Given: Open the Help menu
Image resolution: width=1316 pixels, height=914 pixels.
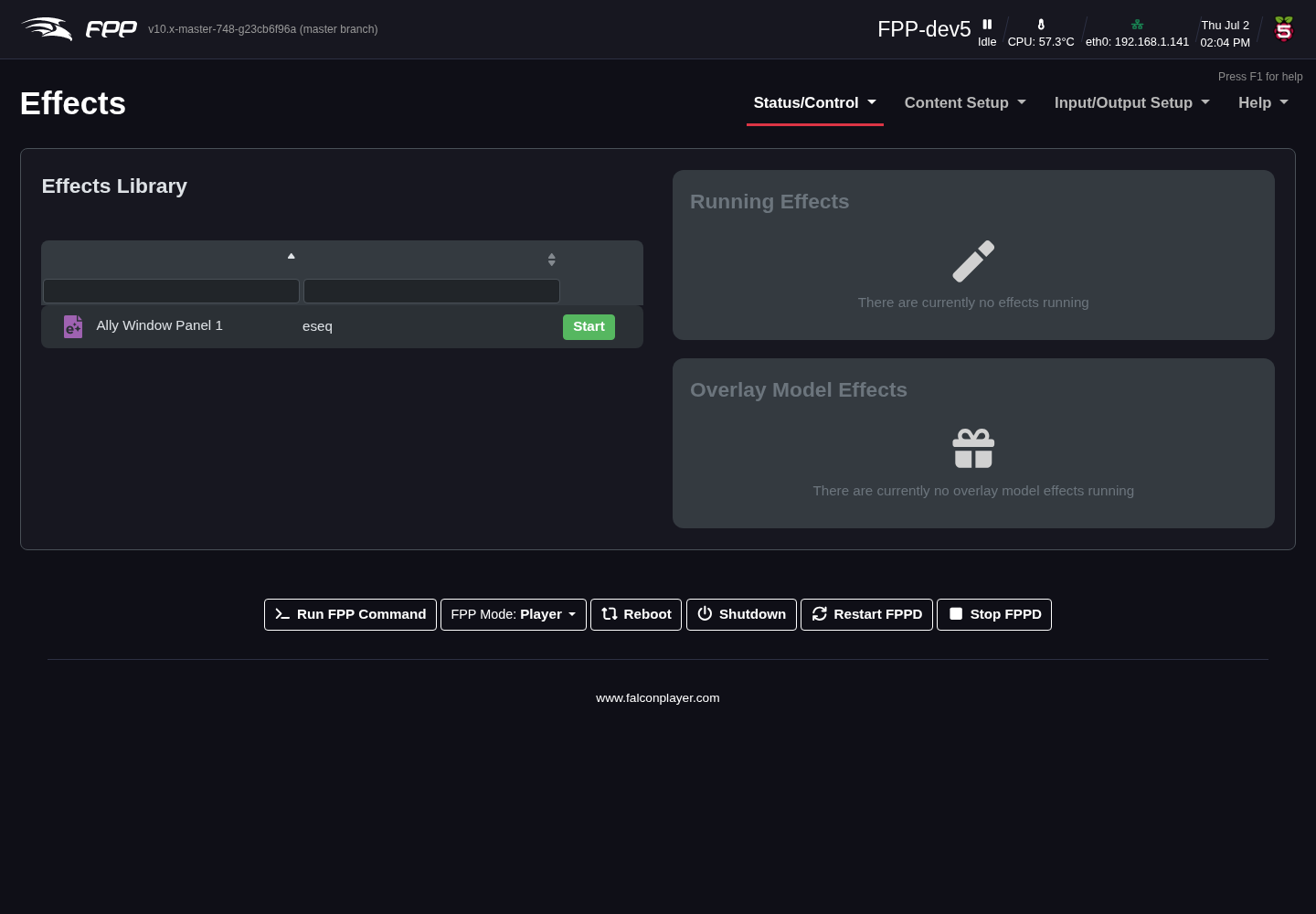Looking at the screenshot, I should (x=1263, y=103).
